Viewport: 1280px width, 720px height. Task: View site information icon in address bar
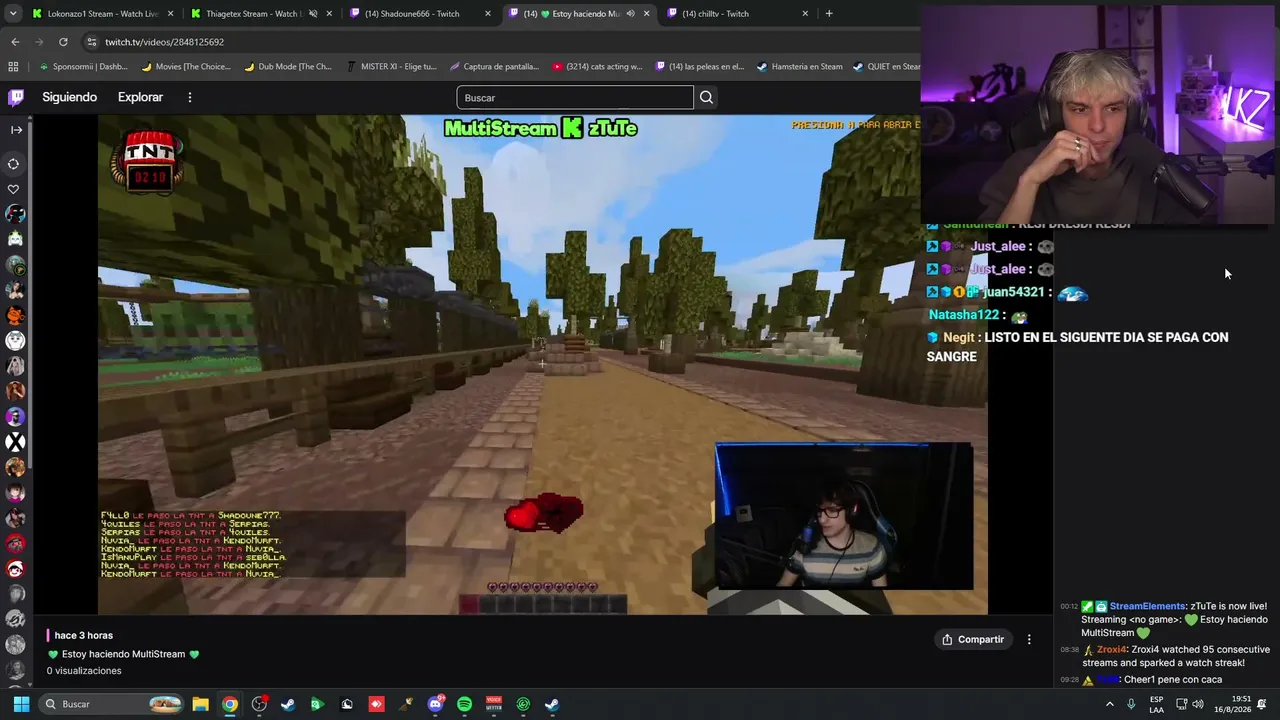tap(91, 42)
